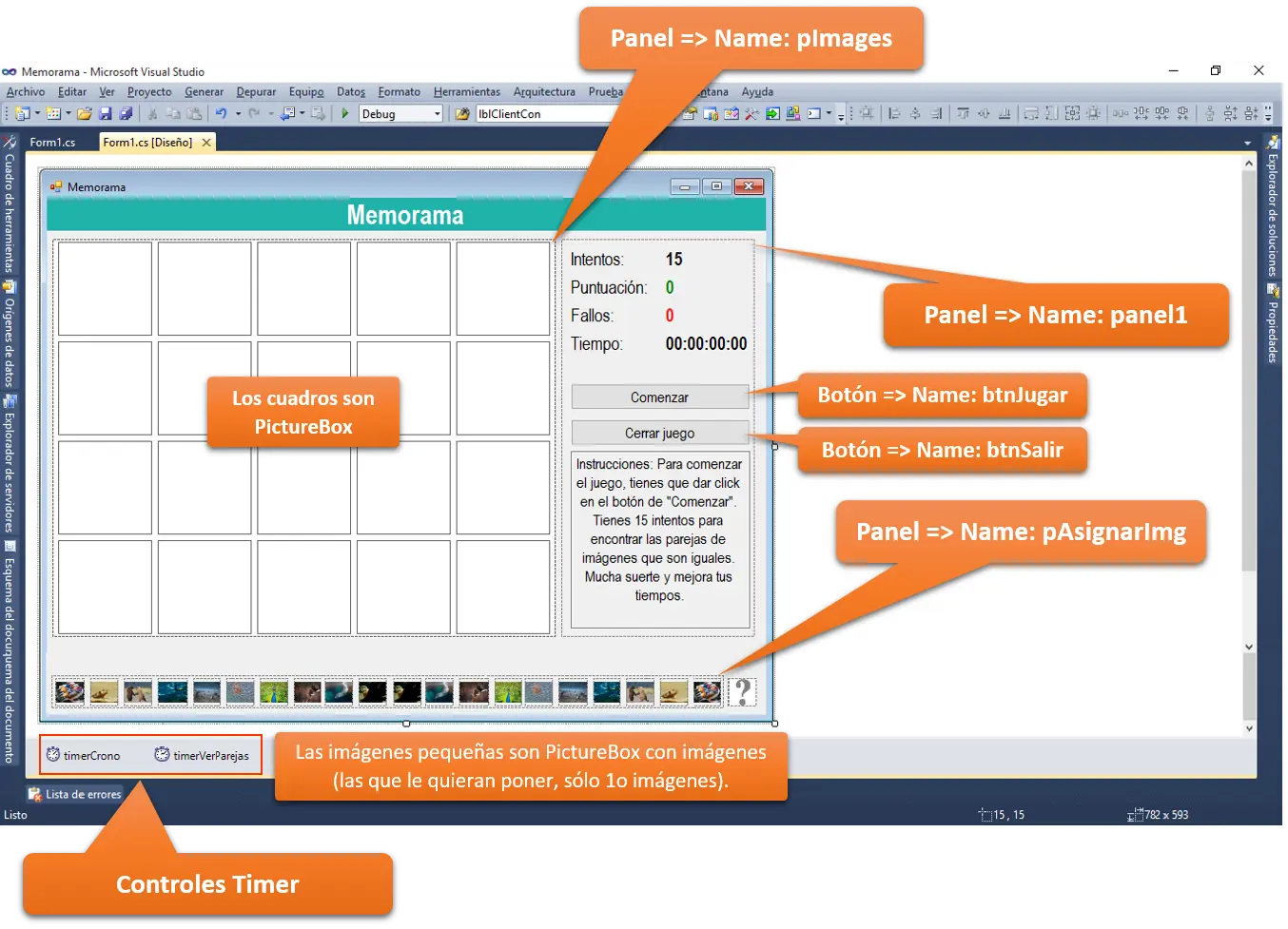Start debugging with the green play icon
The width and height of the screenshot is (1288, 929).
point(345,114)
